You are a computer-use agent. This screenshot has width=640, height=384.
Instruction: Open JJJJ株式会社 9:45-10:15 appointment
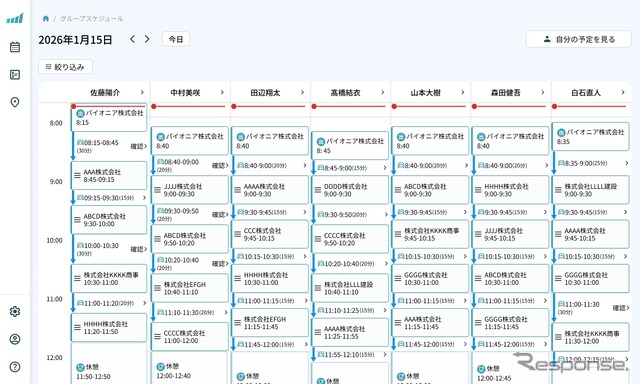click(510, 234)
